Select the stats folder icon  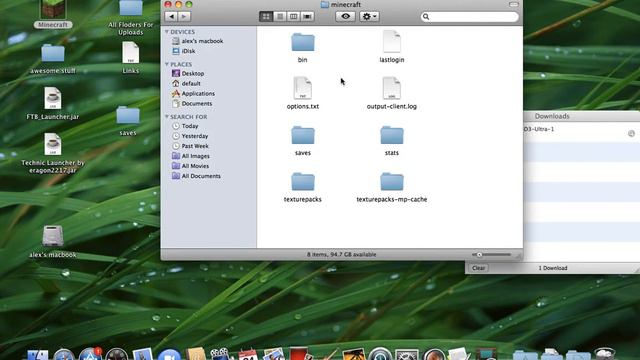tap(392, 136)
